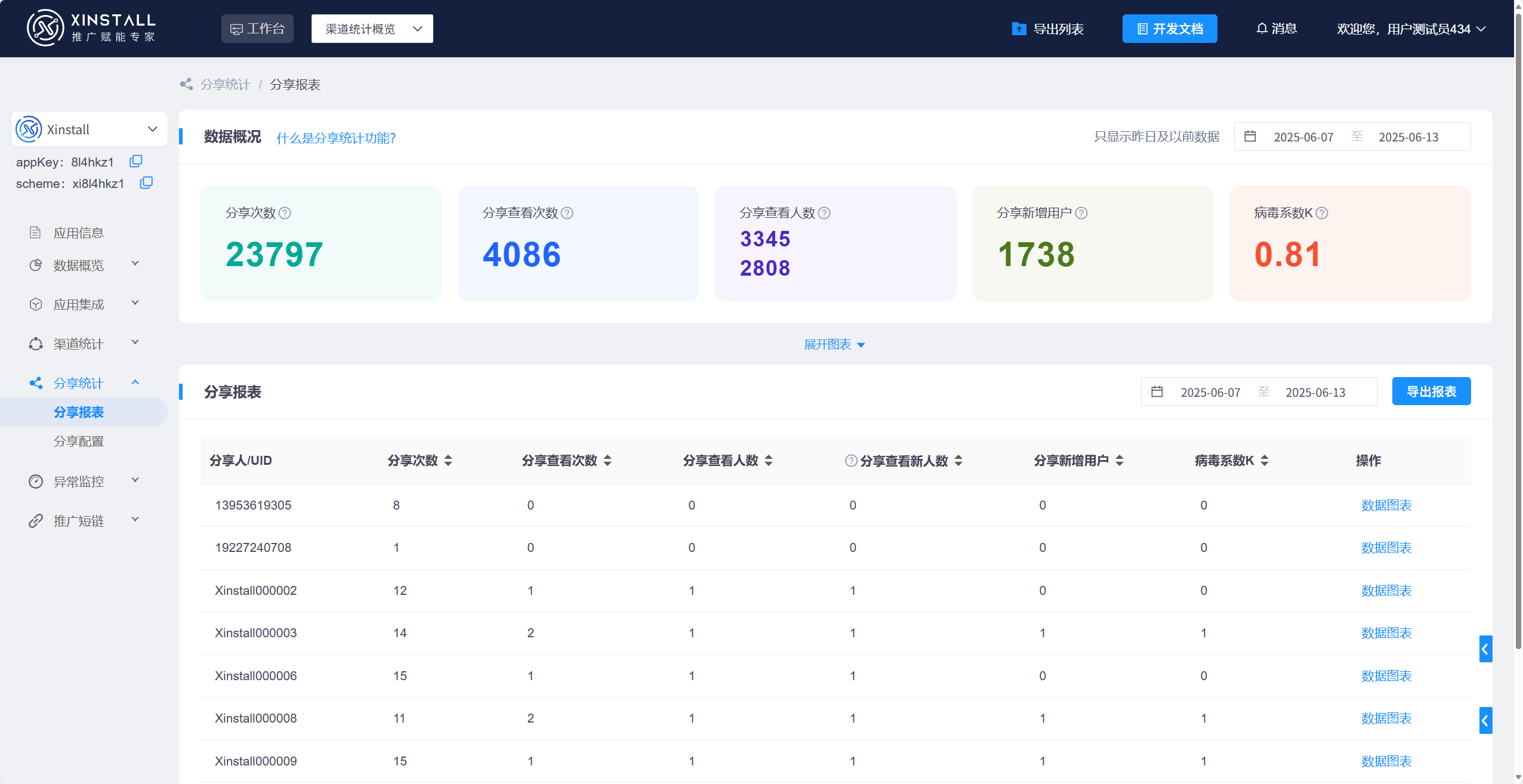The image size is (1523, 784).
Task: Go to 分享统计 via the breadcrumb
Action: pos(225,84)
